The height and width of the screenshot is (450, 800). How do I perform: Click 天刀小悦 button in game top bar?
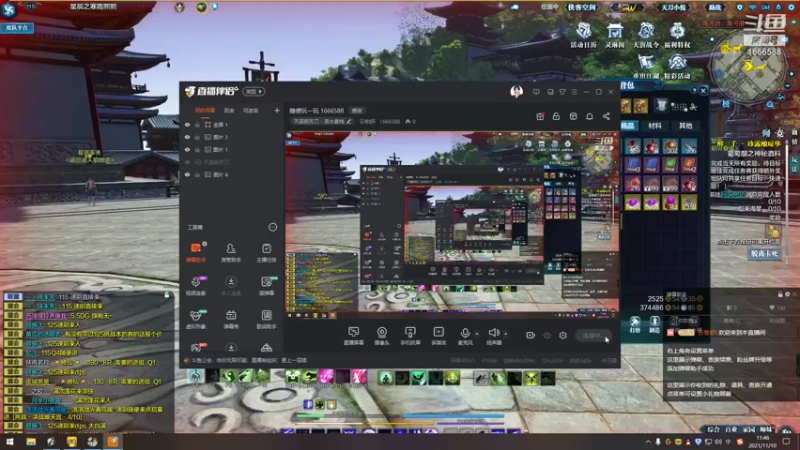pyautogui.click(x=673, y=7)
